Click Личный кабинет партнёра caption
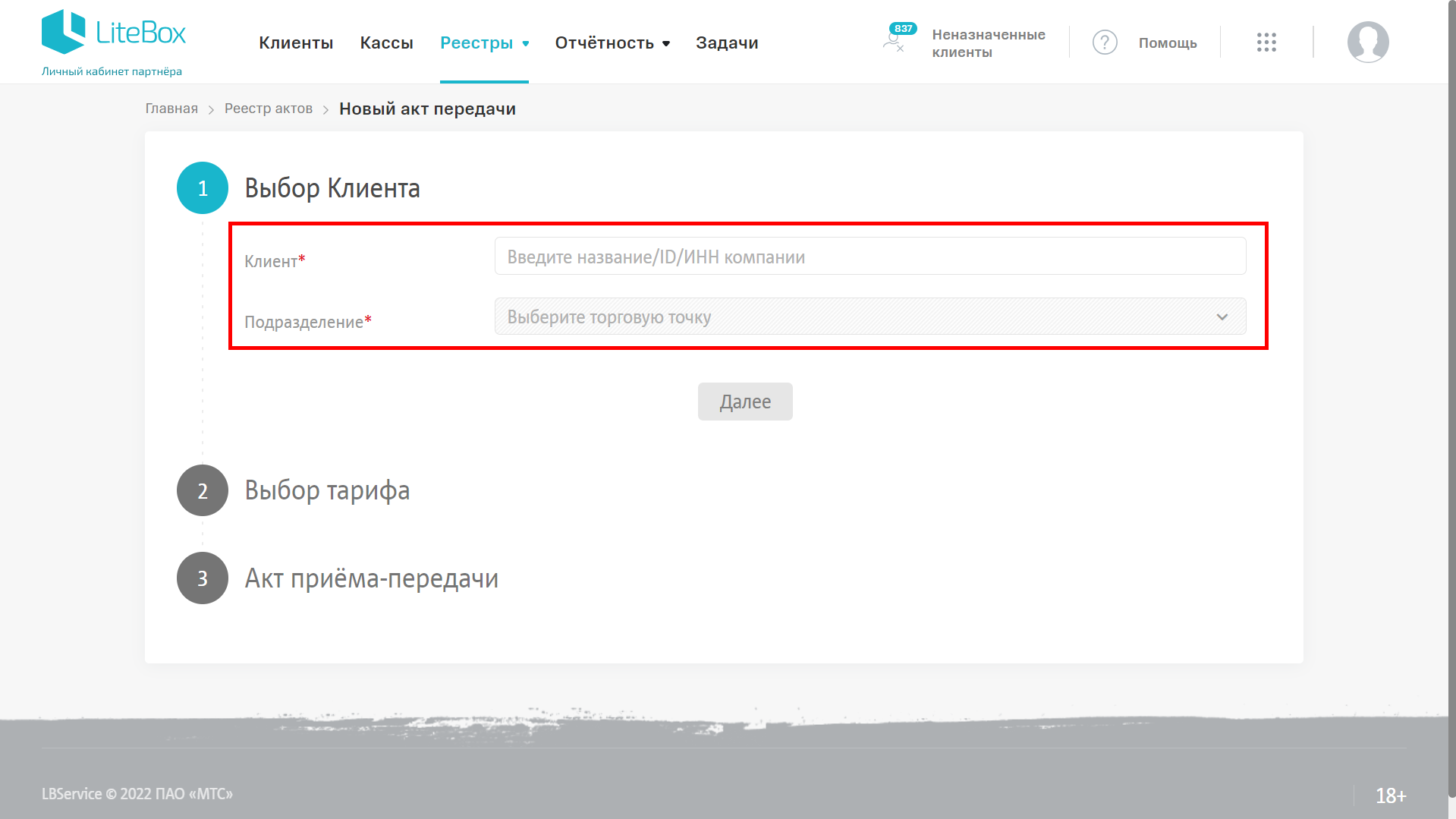This screenshot has height=819, width=1456. (112, 71)
